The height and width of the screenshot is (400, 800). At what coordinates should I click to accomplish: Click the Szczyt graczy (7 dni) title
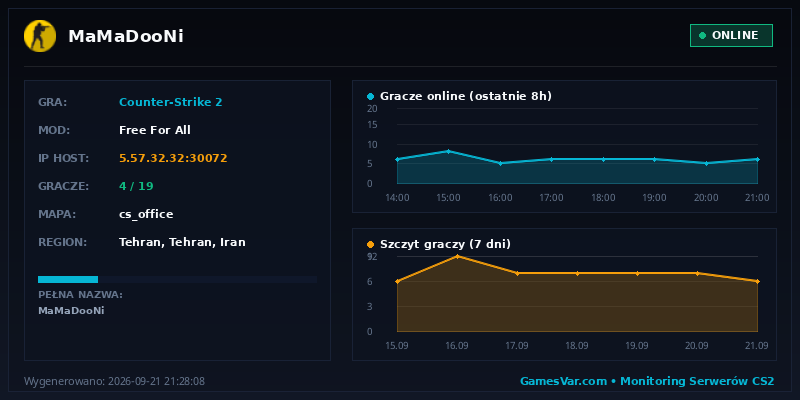point(445,244)
